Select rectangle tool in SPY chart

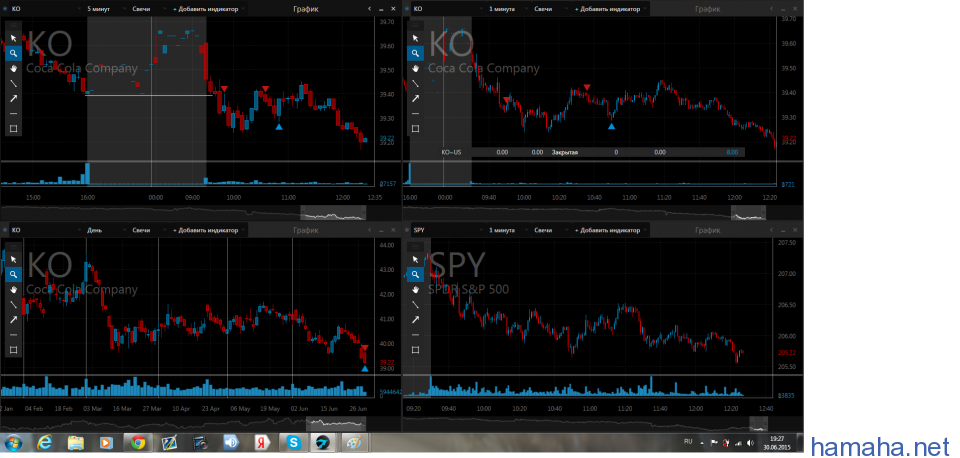(x=416, y=350)
